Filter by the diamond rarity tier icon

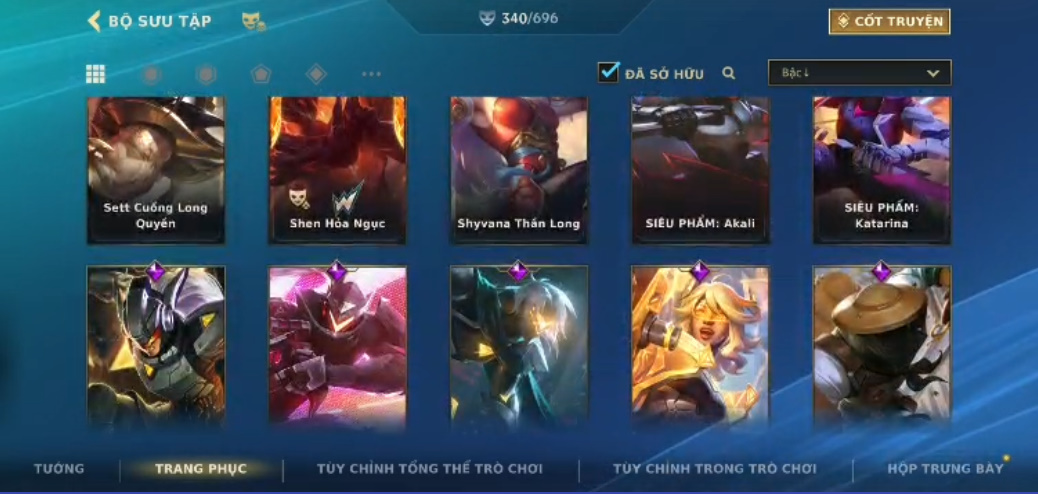(316, 74)
